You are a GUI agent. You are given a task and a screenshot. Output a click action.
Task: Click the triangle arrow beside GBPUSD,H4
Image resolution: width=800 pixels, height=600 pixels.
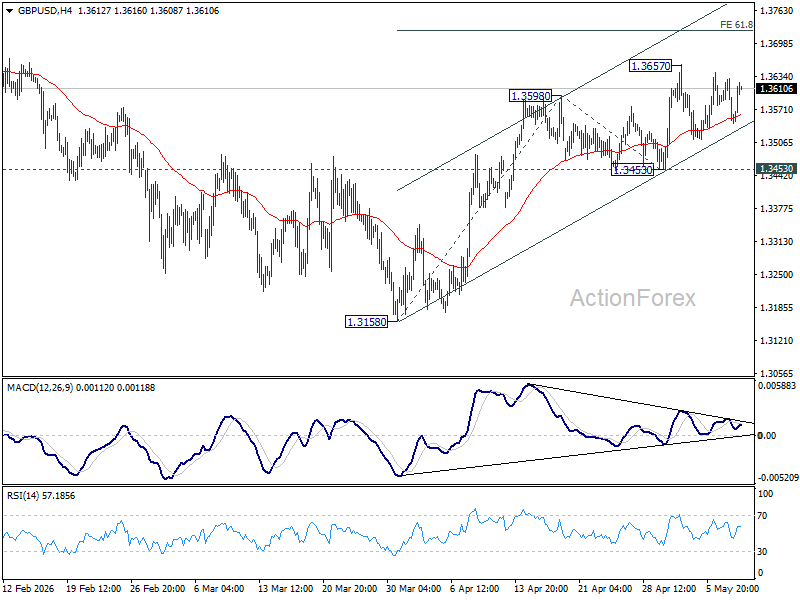(9, 11)
